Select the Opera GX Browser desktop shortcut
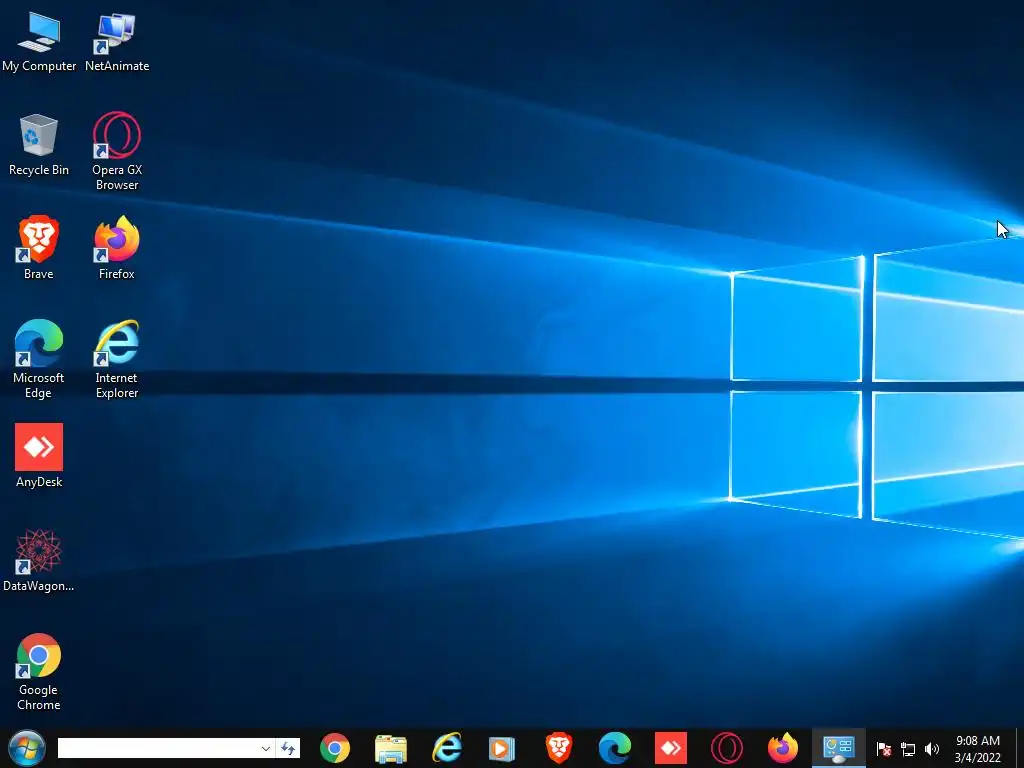The width and height of the screenshot is (1024, 768). pyautogui.click(x=117, y=151)
